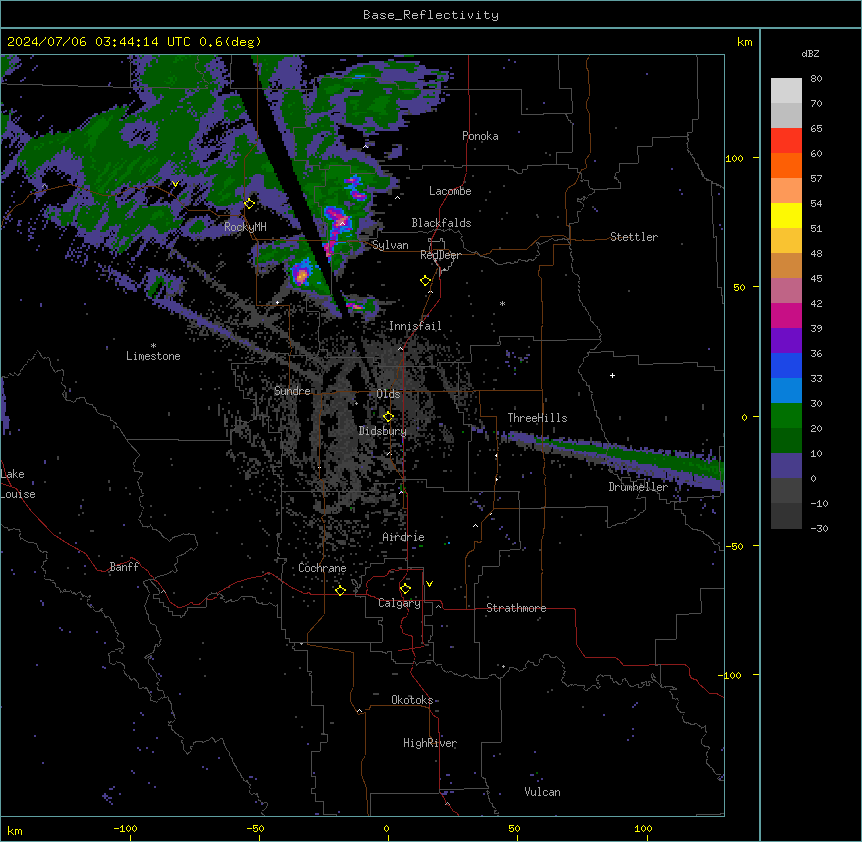The height and width of the screenshot is (842, 862).
Task: Click the Strathmore label
Action: (516, 608)
